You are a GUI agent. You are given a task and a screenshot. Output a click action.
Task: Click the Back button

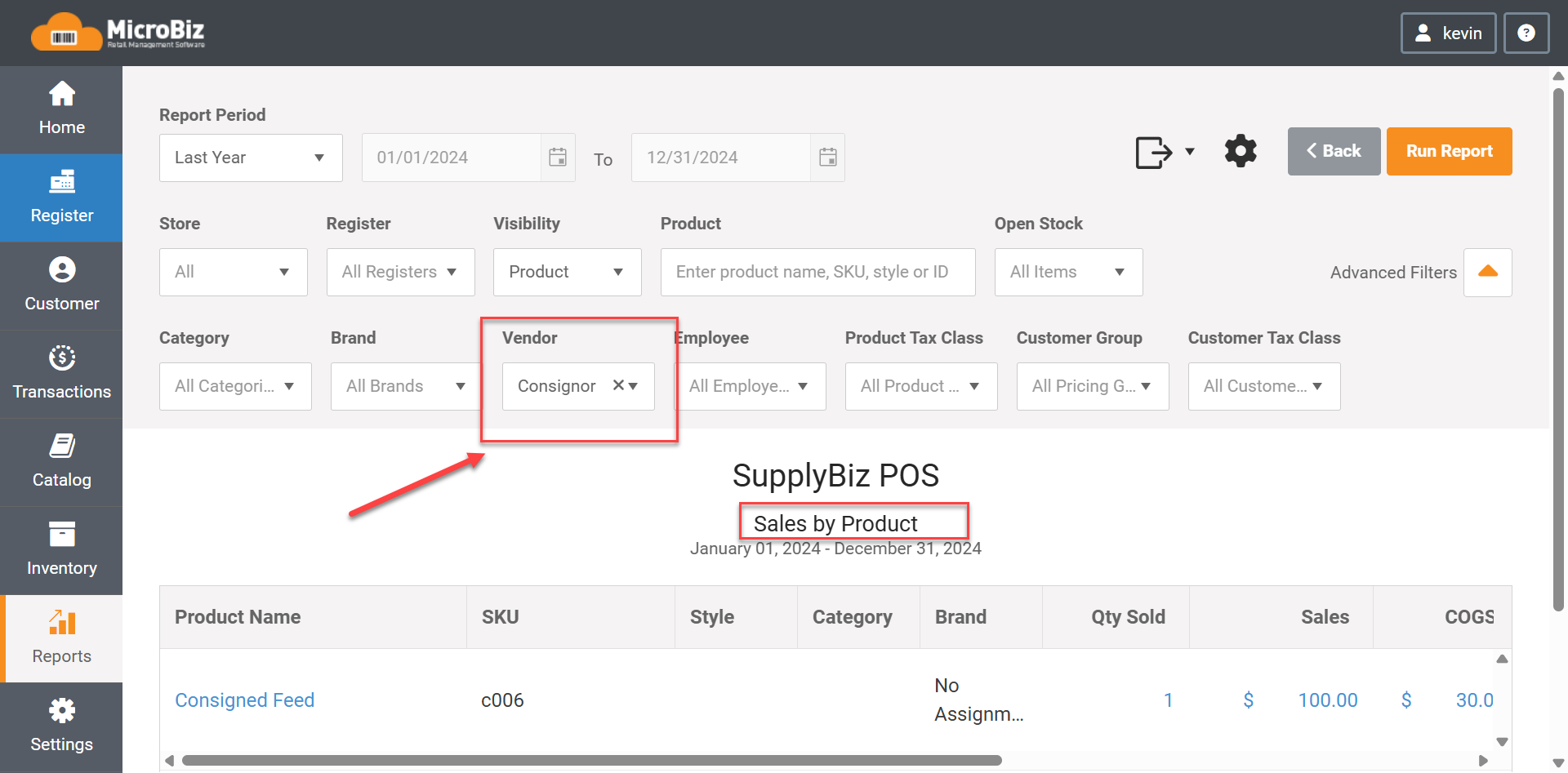click(x=1334, y=151)
